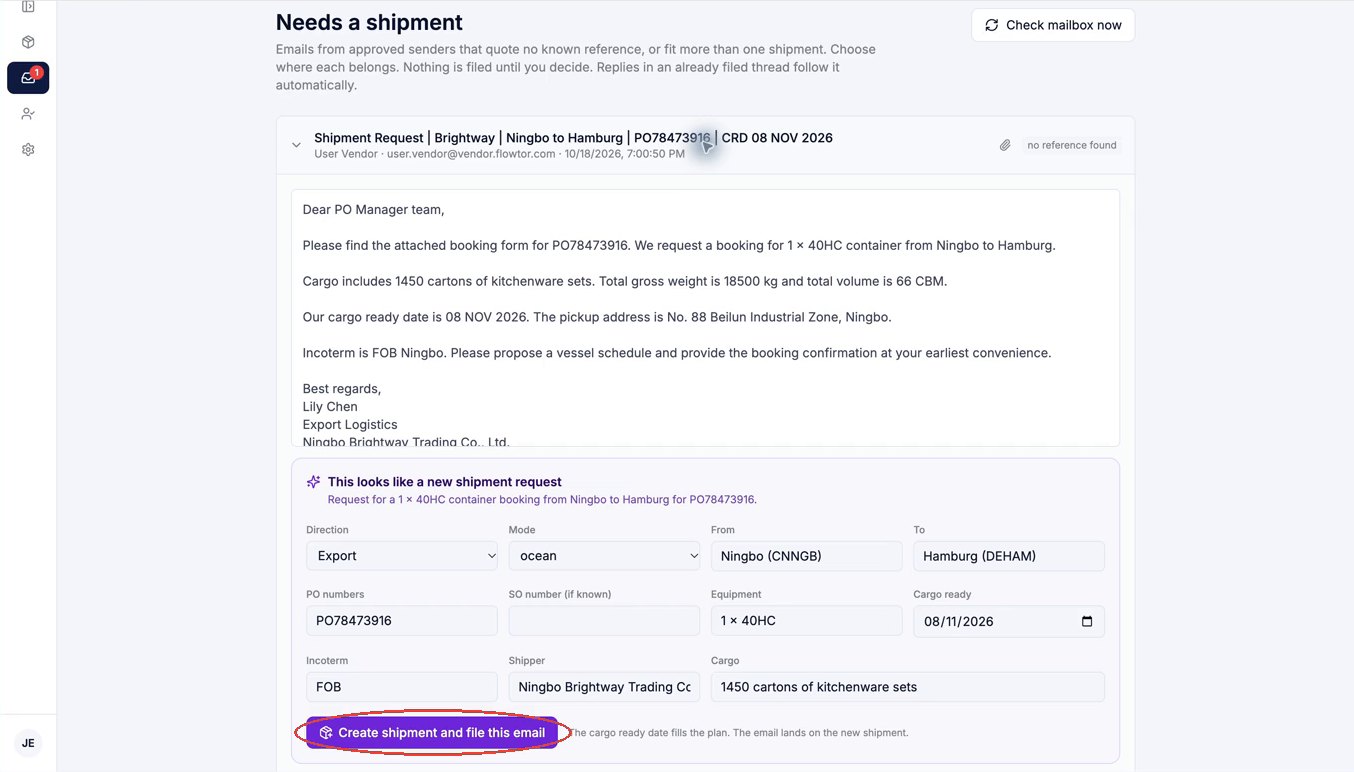Click the empty SO number field
The width and height of the screenshot is (1354, 772).
coord(604,621)
